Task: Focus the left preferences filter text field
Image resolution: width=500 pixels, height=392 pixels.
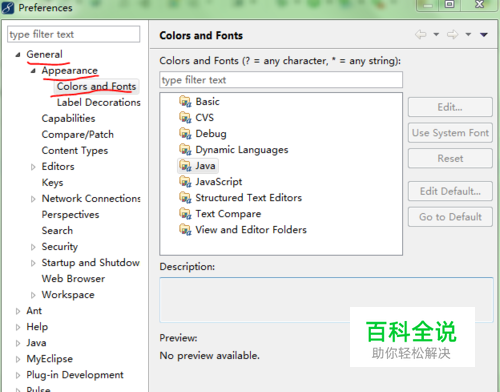Action: (74, 34)
